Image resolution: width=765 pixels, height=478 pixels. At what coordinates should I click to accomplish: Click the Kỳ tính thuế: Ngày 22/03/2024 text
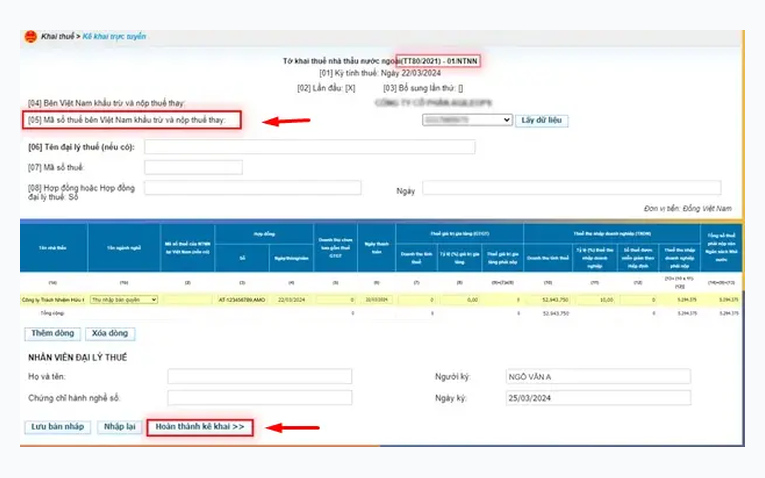pos(380,73)
